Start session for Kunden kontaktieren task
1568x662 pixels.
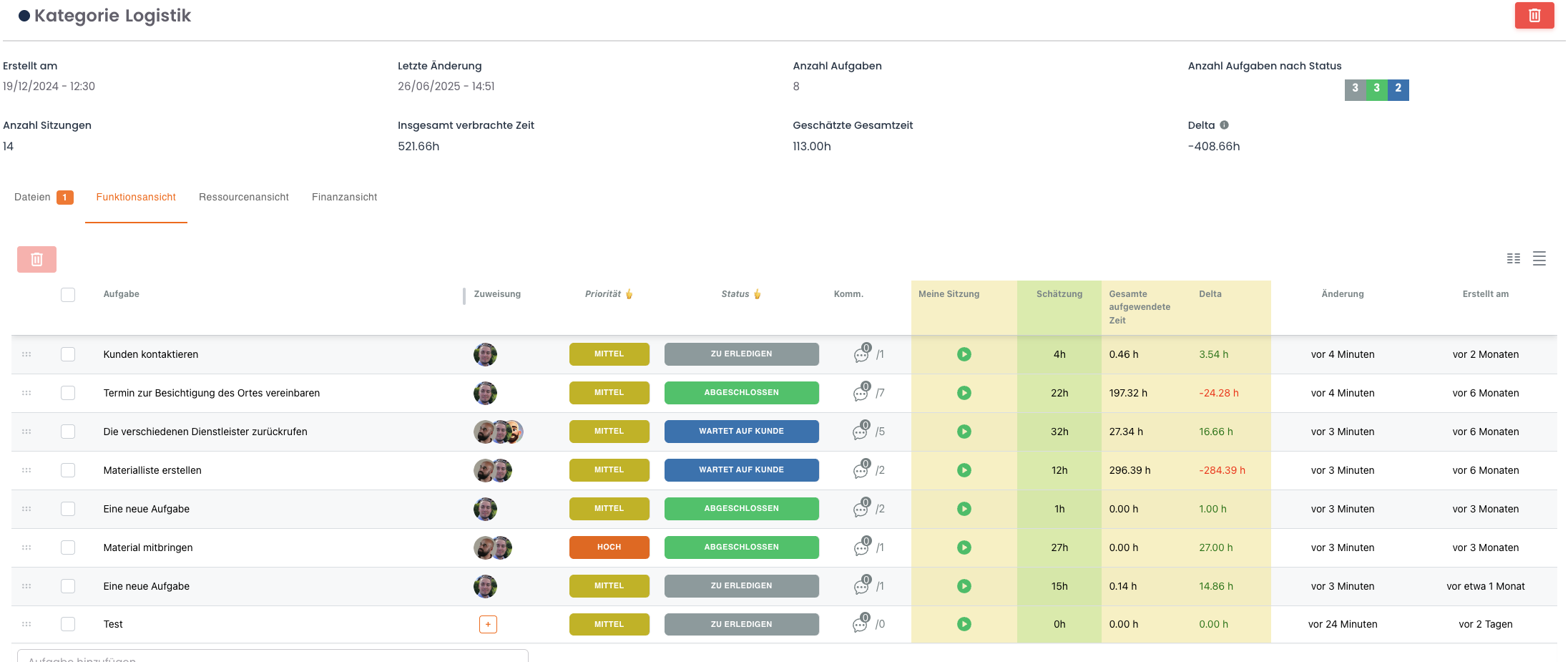point(964,354)
